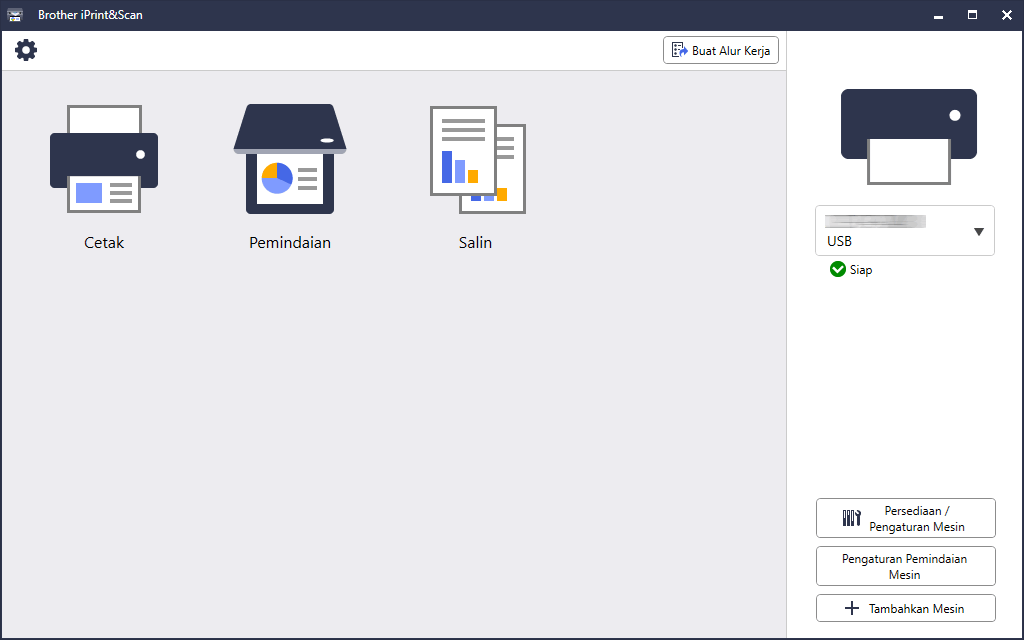Open the settings gear icon

[x=26, y=50]
